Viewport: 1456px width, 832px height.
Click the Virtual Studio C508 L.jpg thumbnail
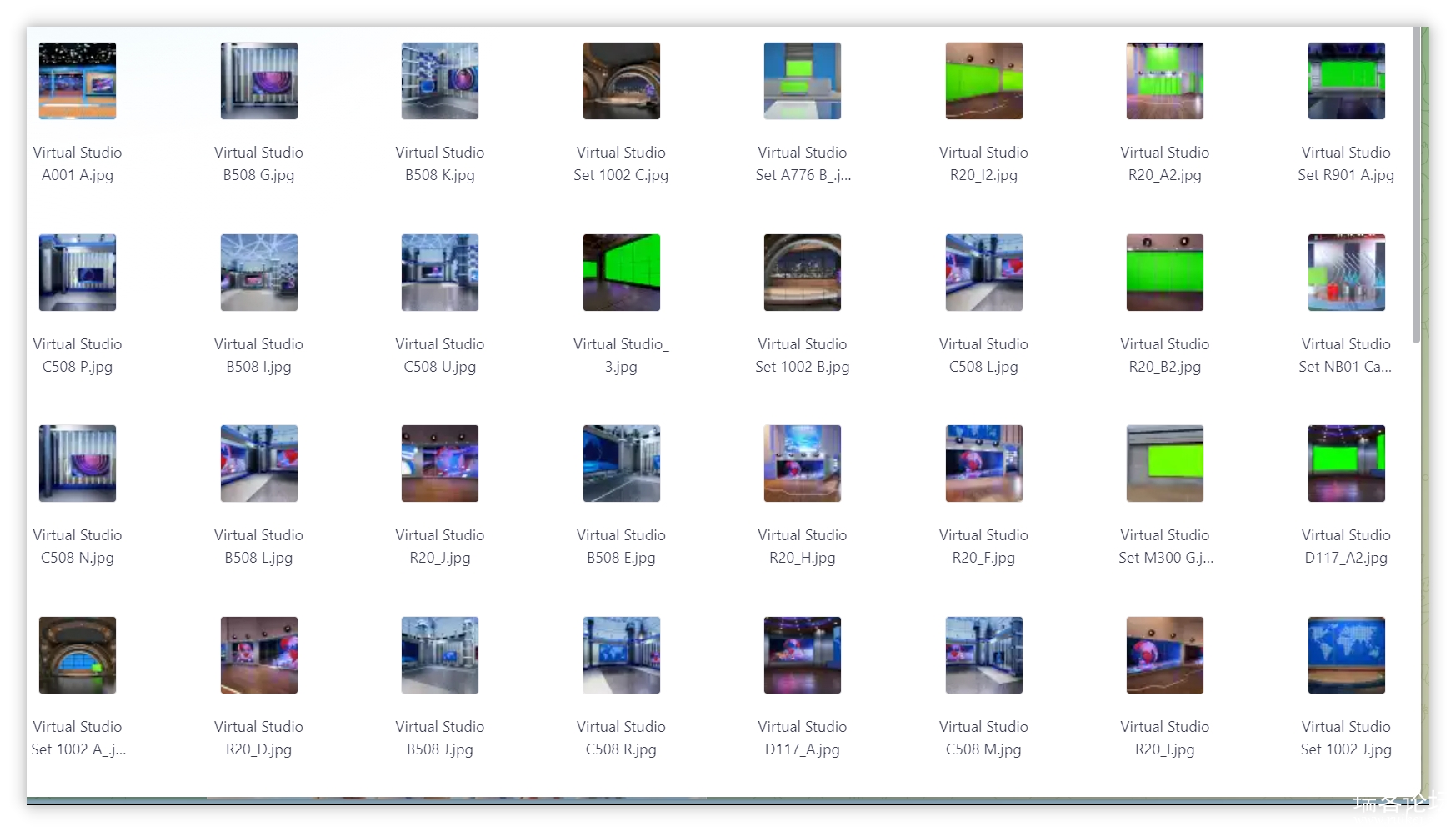[x=984, y=273]
